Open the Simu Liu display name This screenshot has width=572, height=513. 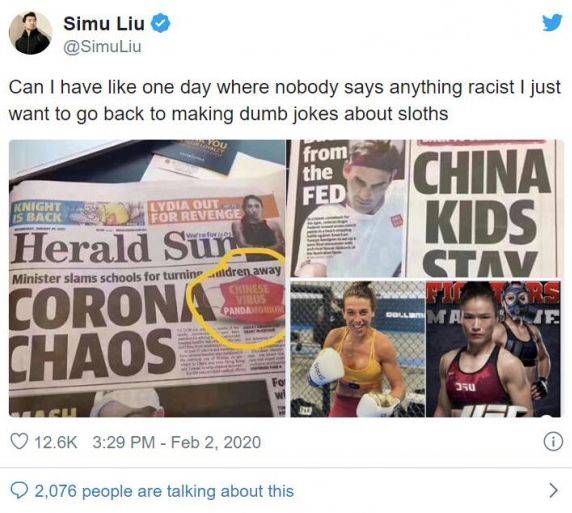104,24
